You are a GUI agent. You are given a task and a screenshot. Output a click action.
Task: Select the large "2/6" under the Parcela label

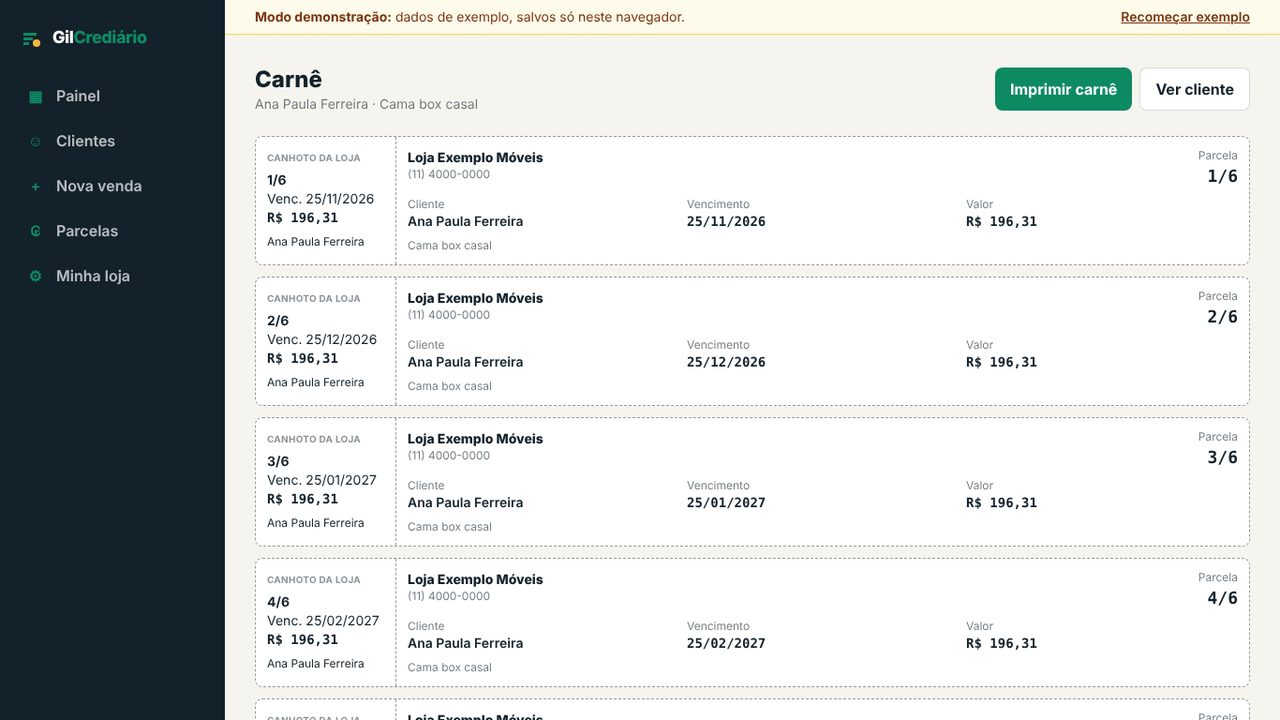coord(1222,317)
